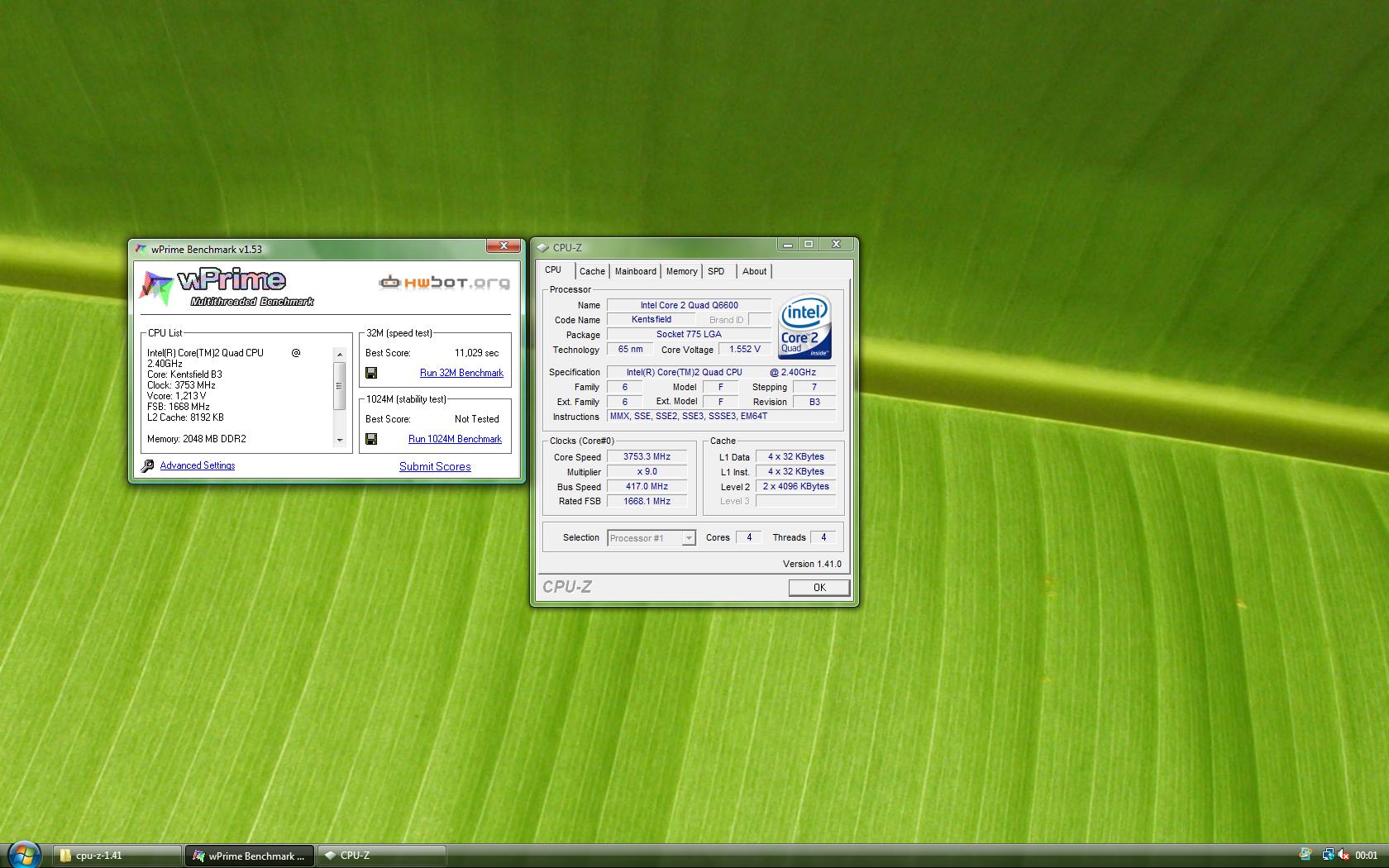Click the Instructions field 'MMX, SSE, SSE2...'

[721, 417]
